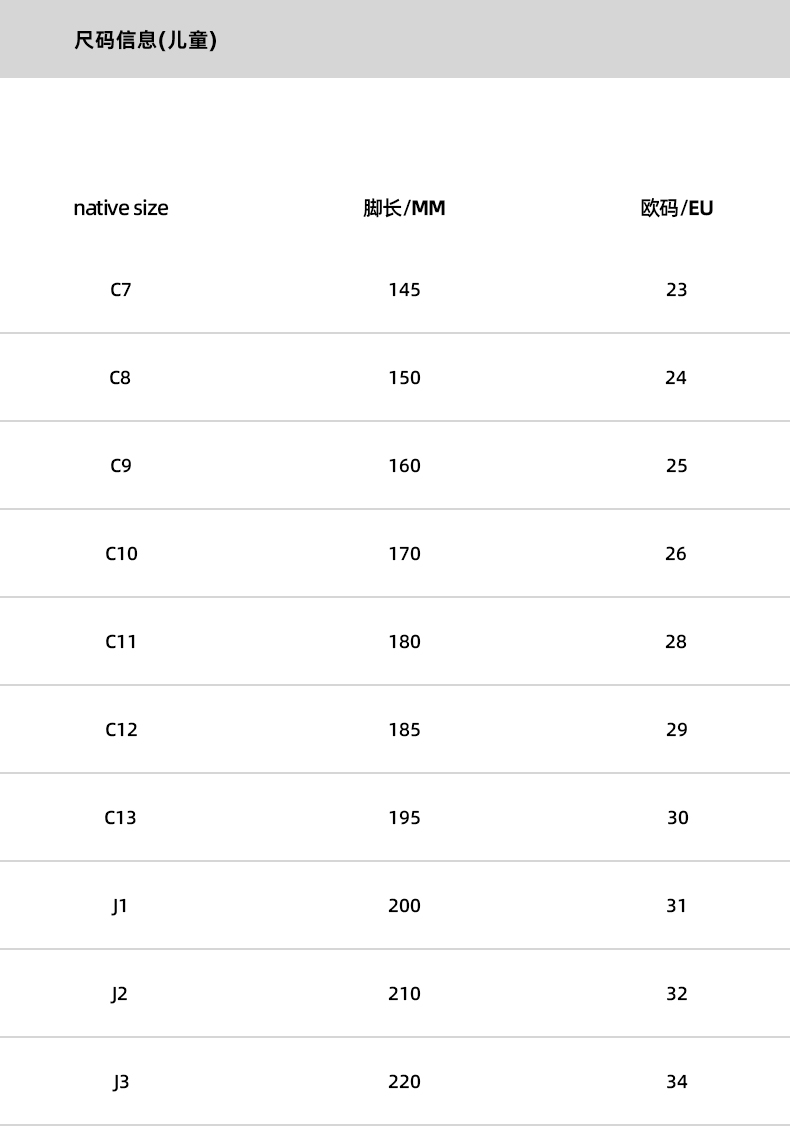Viewport: 790px width, 1130px height.
Task: Click the native size column header
Action: point(121,208)
